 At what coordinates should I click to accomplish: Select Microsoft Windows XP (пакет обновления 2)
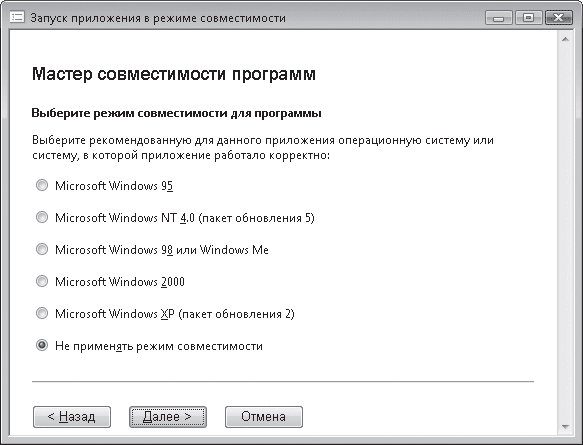point(42,313)
